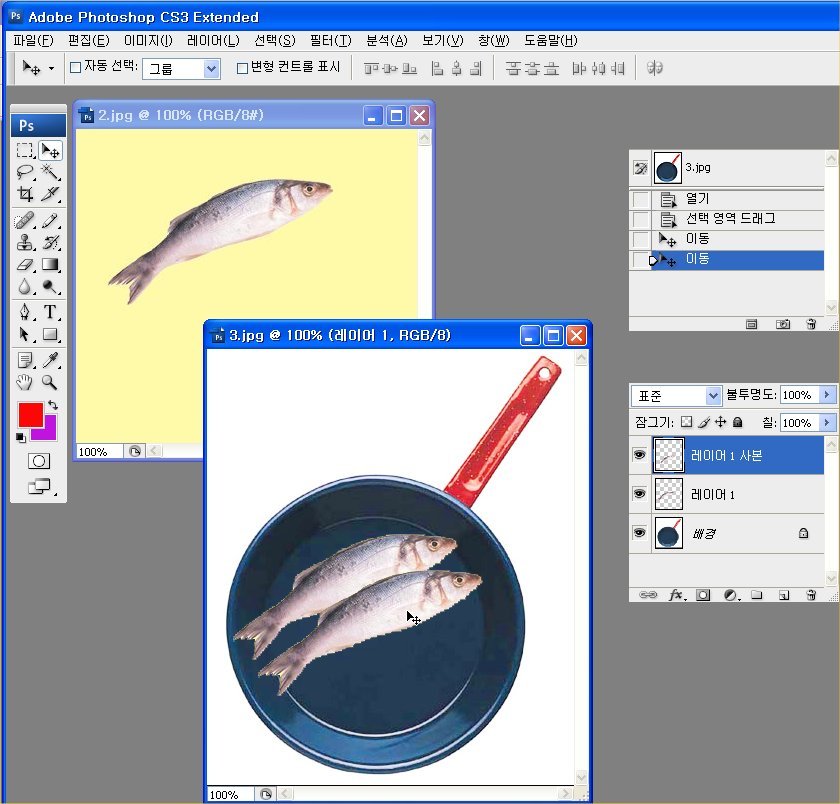Screen dimensions: 840x804
Task: Open the 필터(T) menu
Action: tap(330, 41)
